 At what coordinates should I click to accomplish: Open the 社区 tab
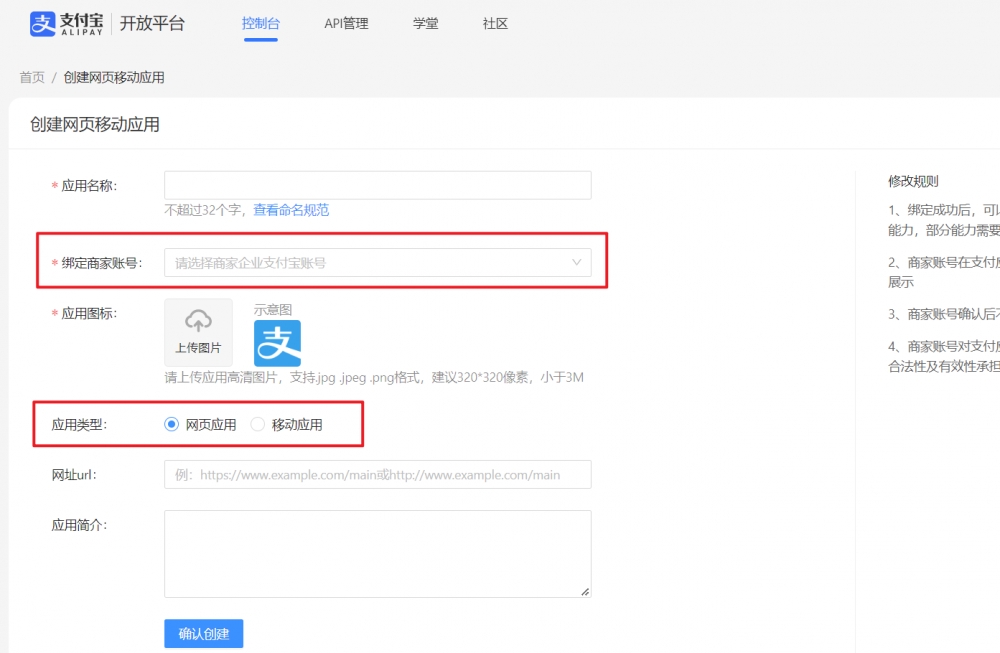point(495,24)
